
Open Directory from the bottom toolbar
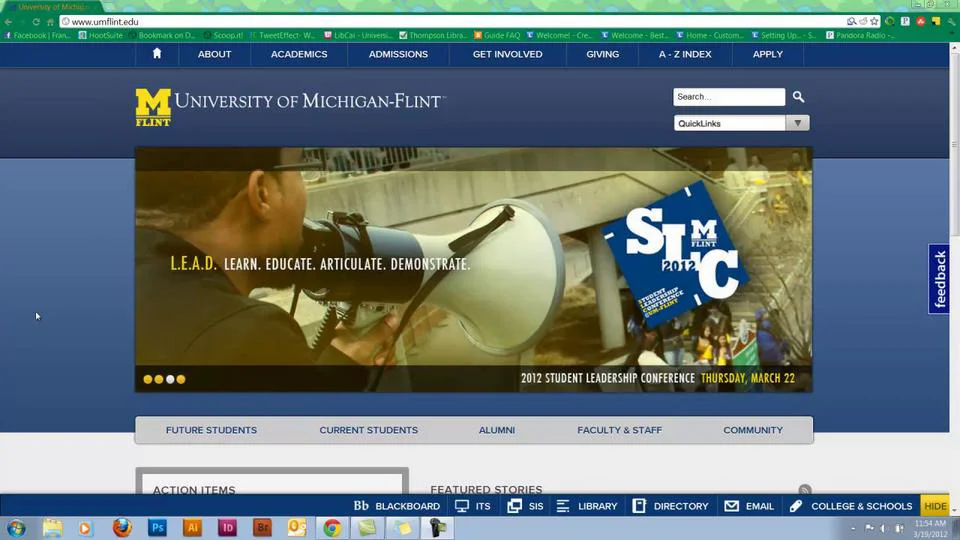670,506
